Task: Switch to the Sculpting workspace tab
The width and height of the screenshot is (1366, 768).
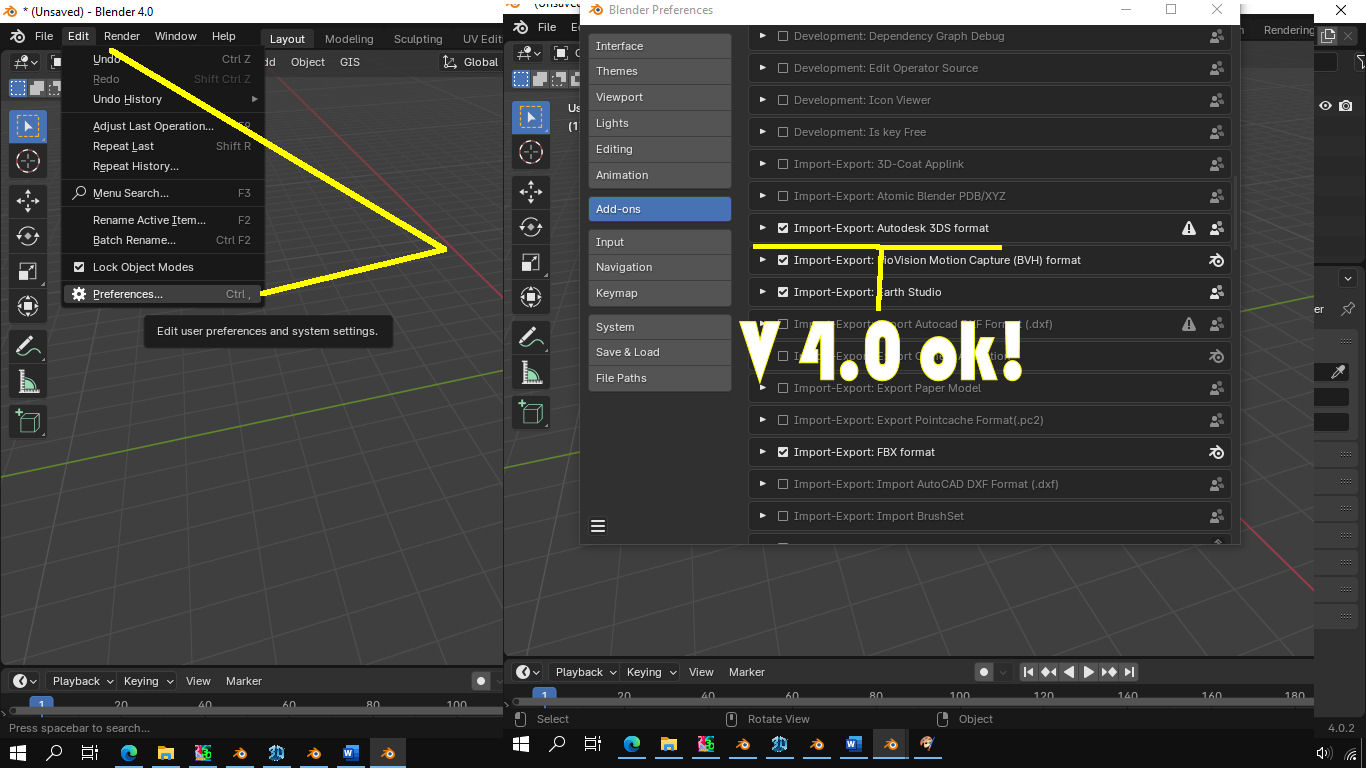Action: pyautogui.click(x=418, y=39)
